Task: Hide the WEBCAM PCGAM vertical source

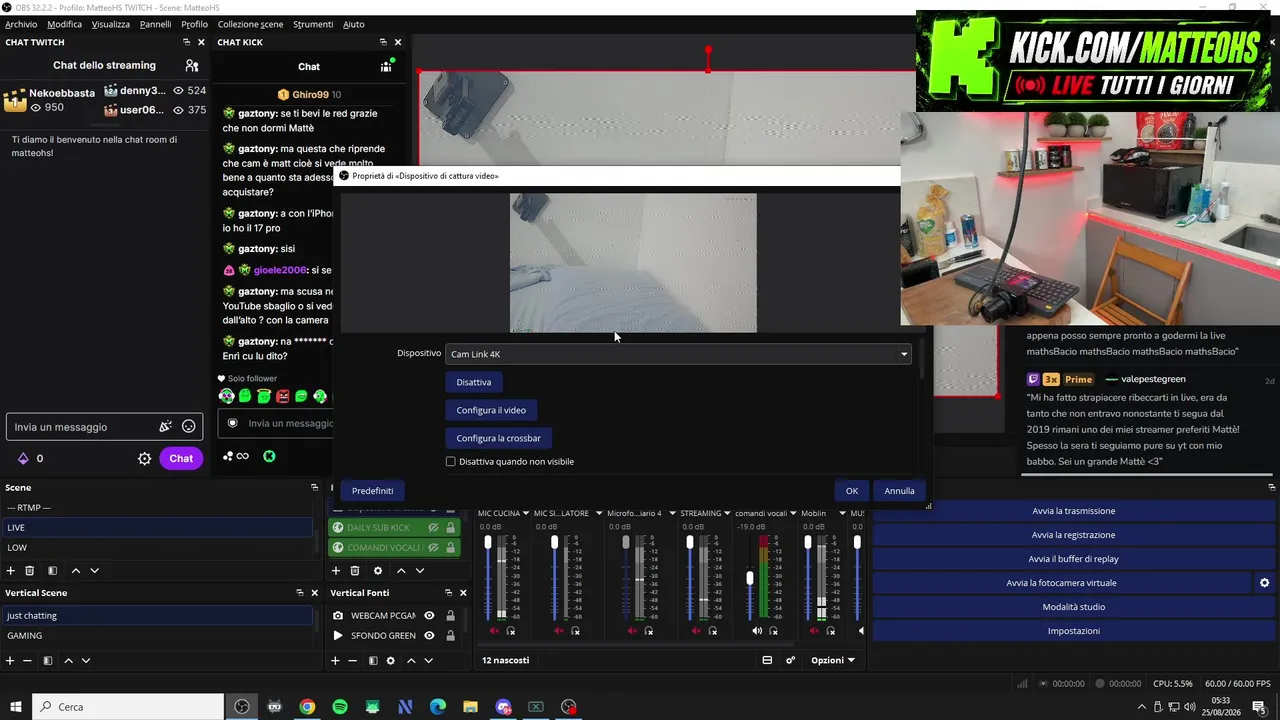Action: (x=429, y=616)
